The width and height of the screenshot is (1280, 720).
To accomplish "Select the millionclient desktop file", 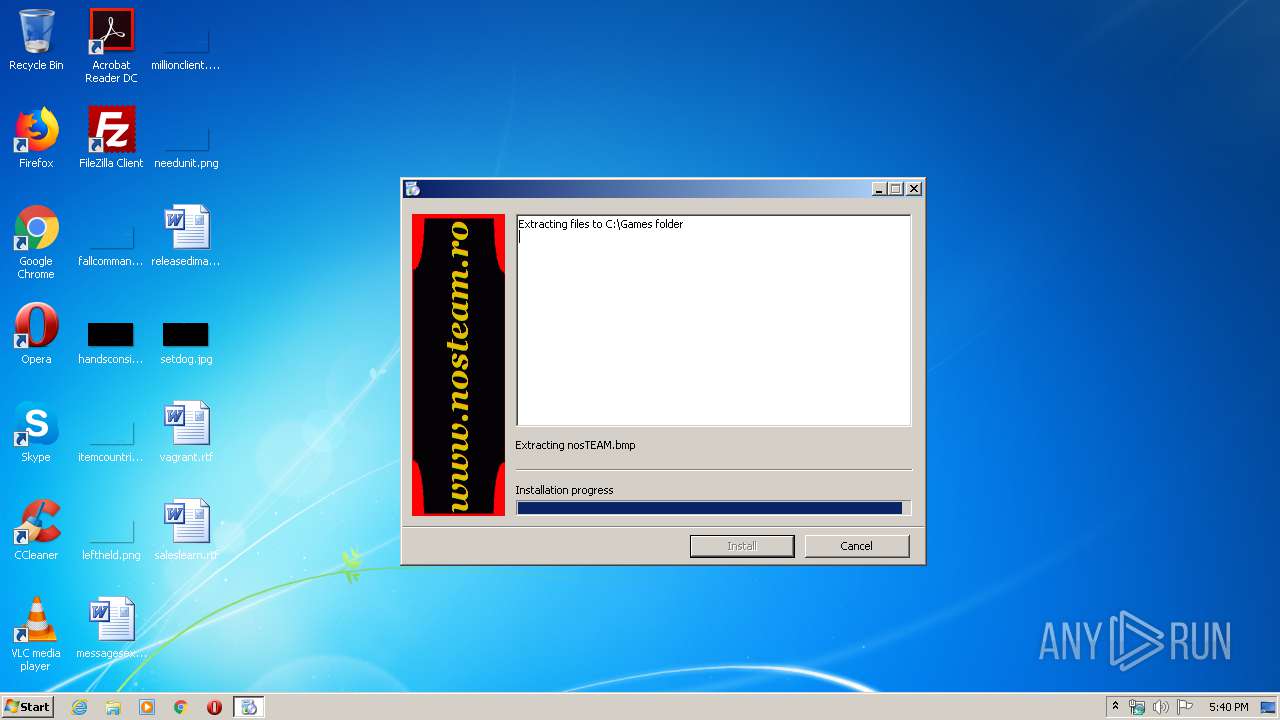I will point(186,46).
